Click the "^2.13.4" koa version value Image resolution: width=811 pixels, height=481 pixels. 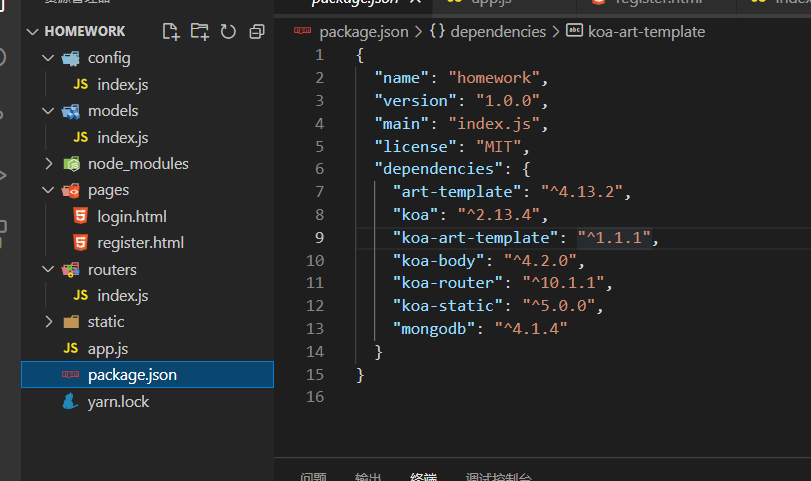499,215
